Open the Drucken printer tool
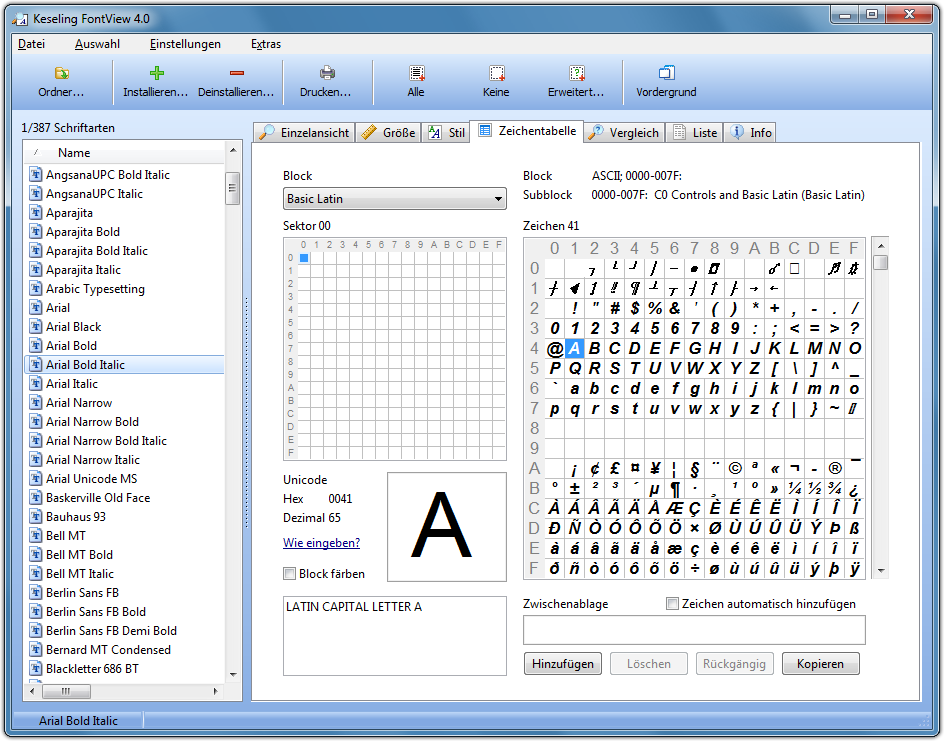Viewport: 944px width, 741px height. (x=326, y=73)
